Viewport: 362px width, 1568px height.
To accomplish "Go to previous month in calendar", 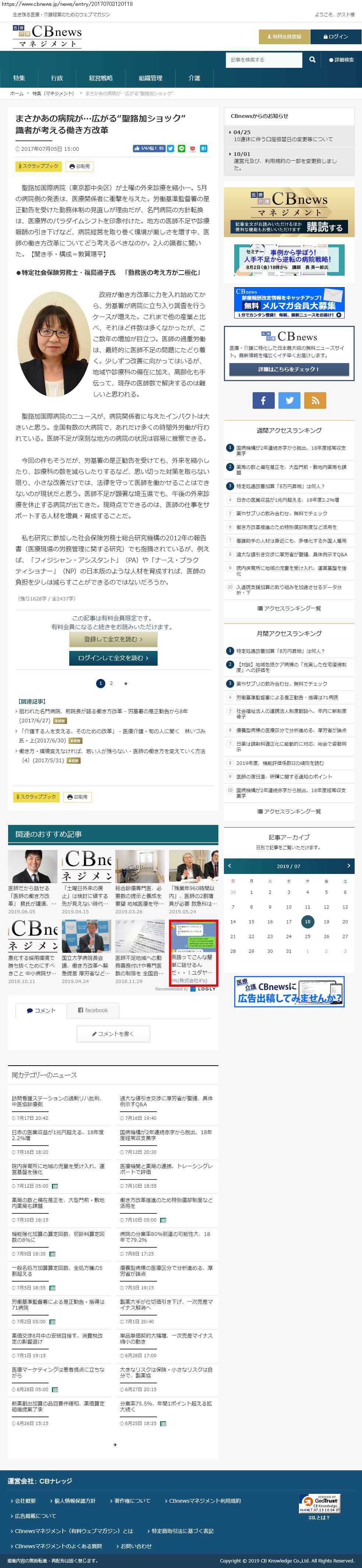I will [229, 865].
